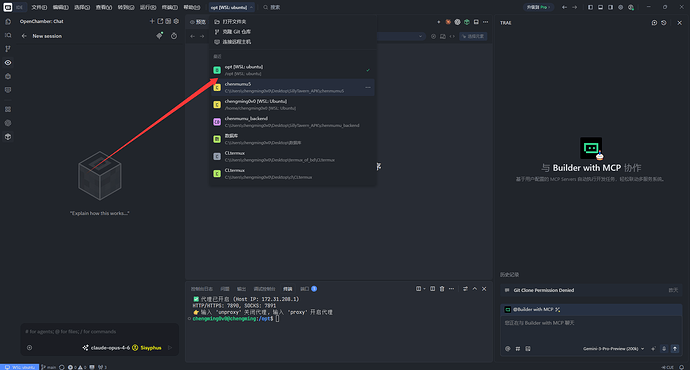Send message with arrow in TRAE input
Viewport: 690px width, 370px height.
[x=675, y=348]
